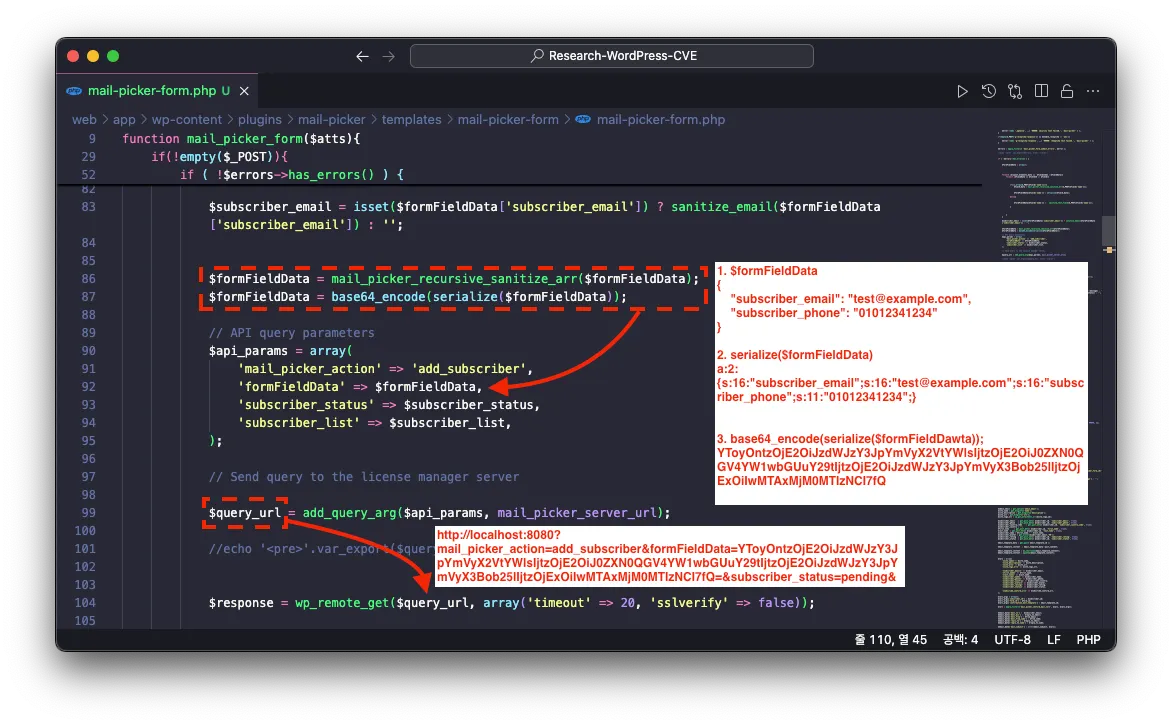Screen dimensions: 1172x725
Task: Click line number 86 in the gutter
Action: point(88,279)
